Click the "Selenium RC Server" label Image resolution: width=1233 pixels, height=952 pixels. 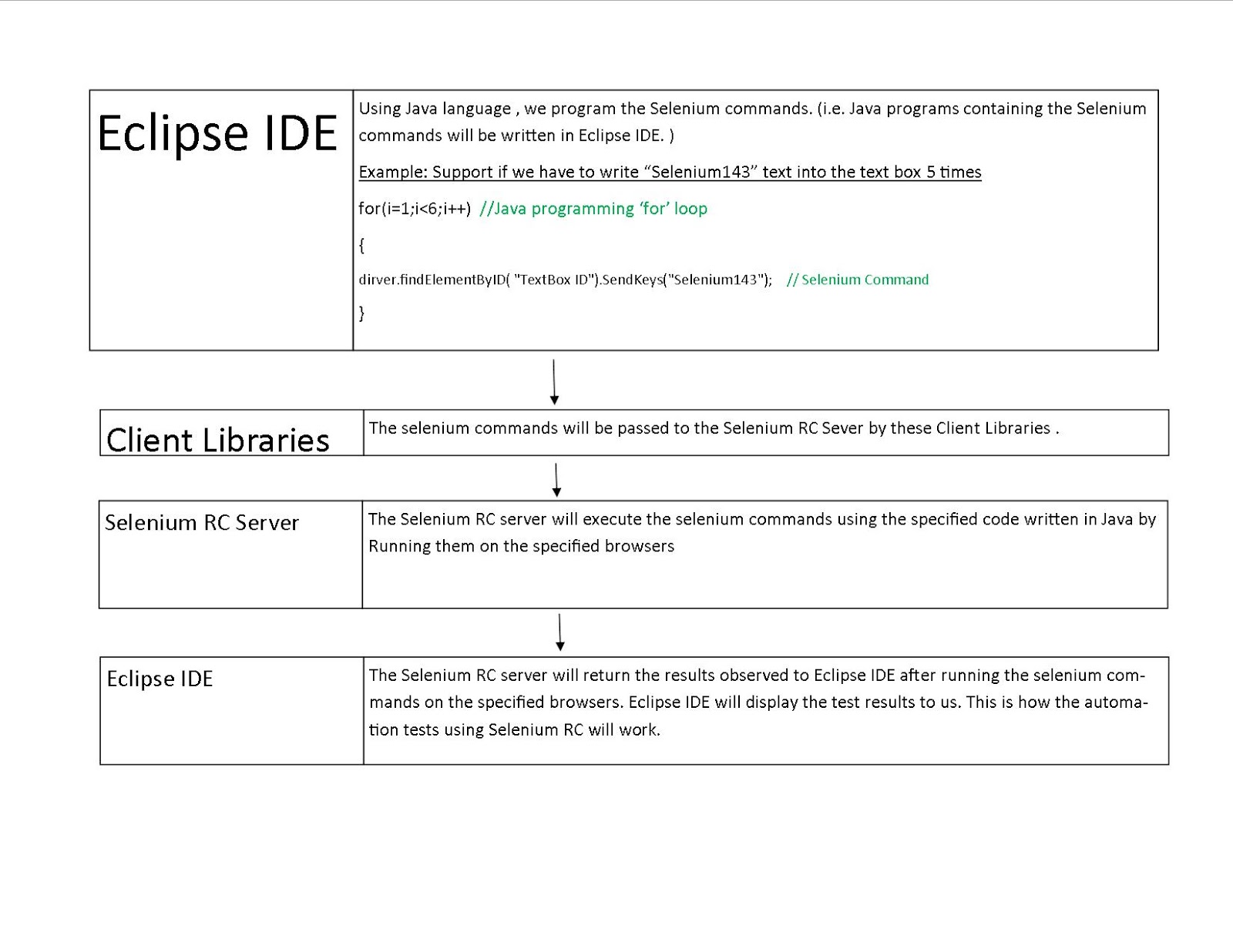click(202, 523)
